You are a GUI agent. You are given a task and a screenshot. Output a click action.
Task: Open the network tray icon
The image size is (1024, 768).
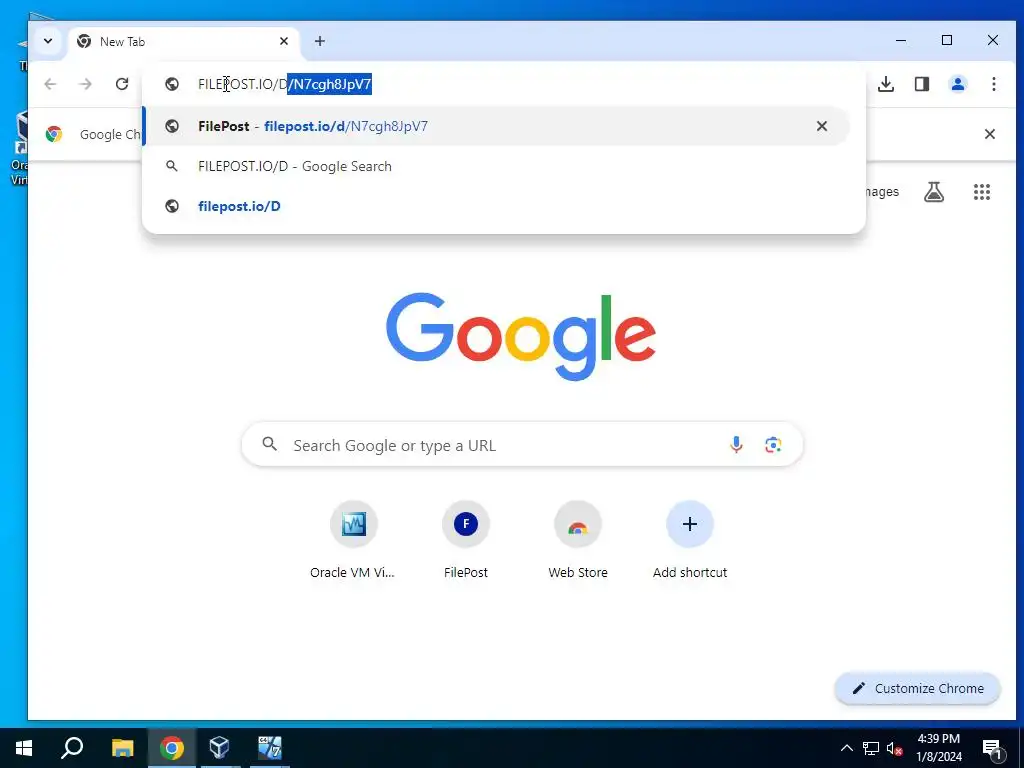[871, 748]
